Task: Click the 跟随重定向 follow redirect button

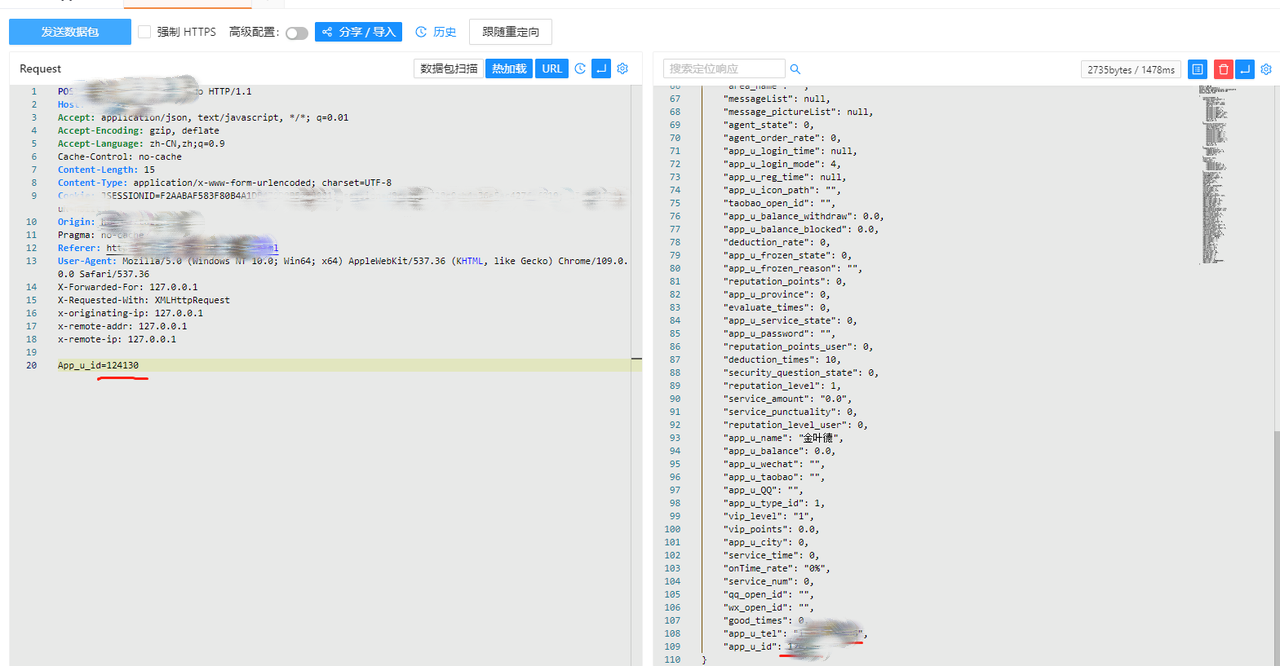Action: tap(510, 32)
